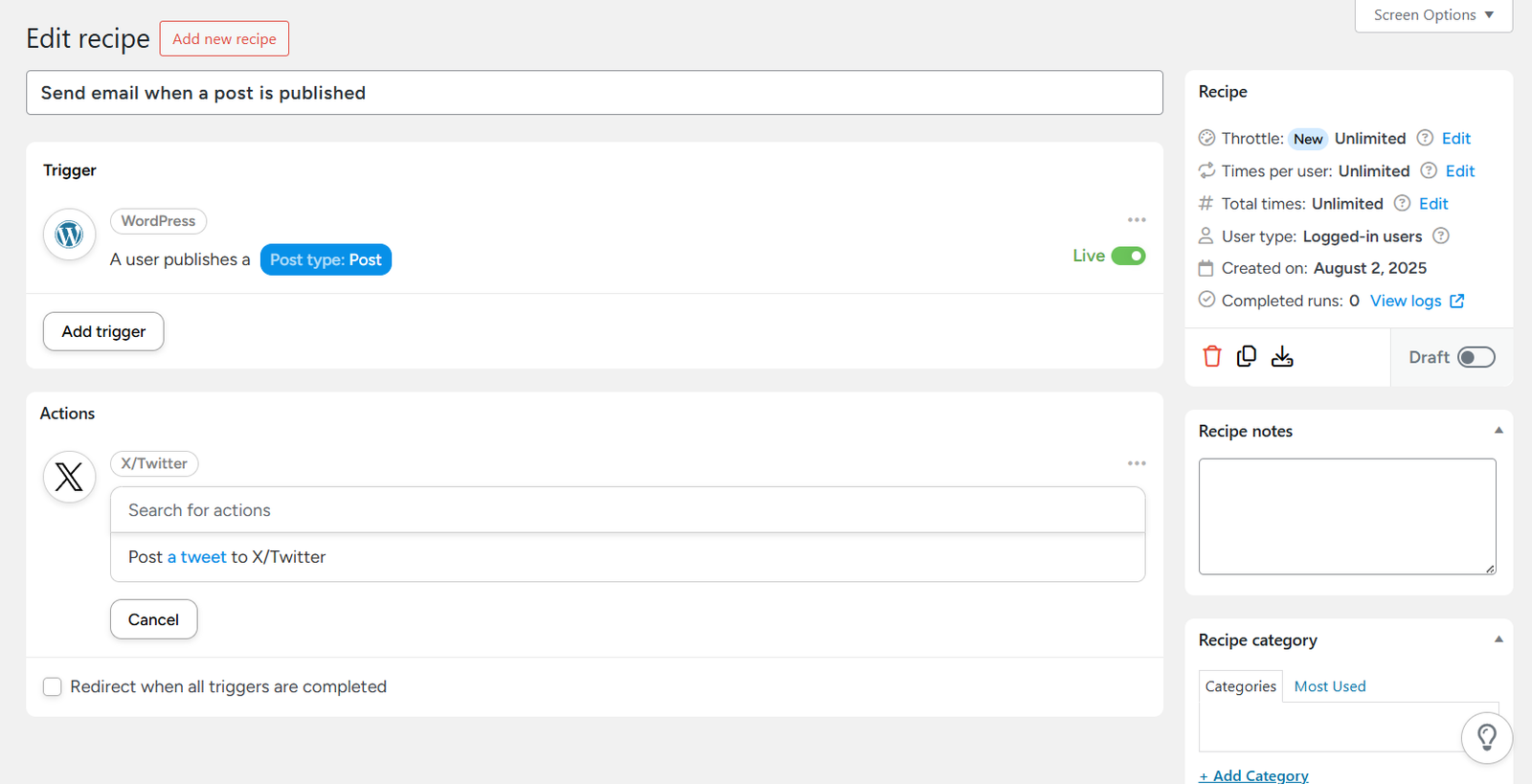Collapse the Recipe notes panel

pos(1498,431)
